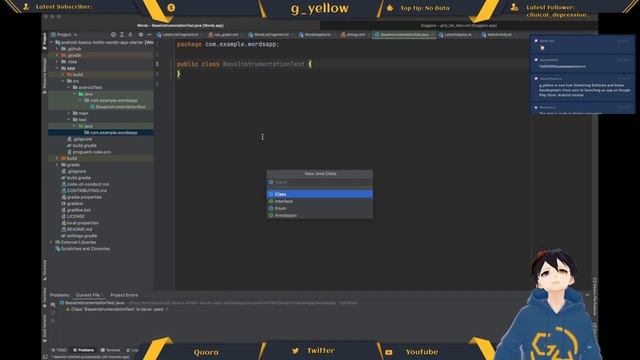Expand the .idea folder arrow
The height and width of the screenshot is (360, 640).
click(x=57, y=62)
